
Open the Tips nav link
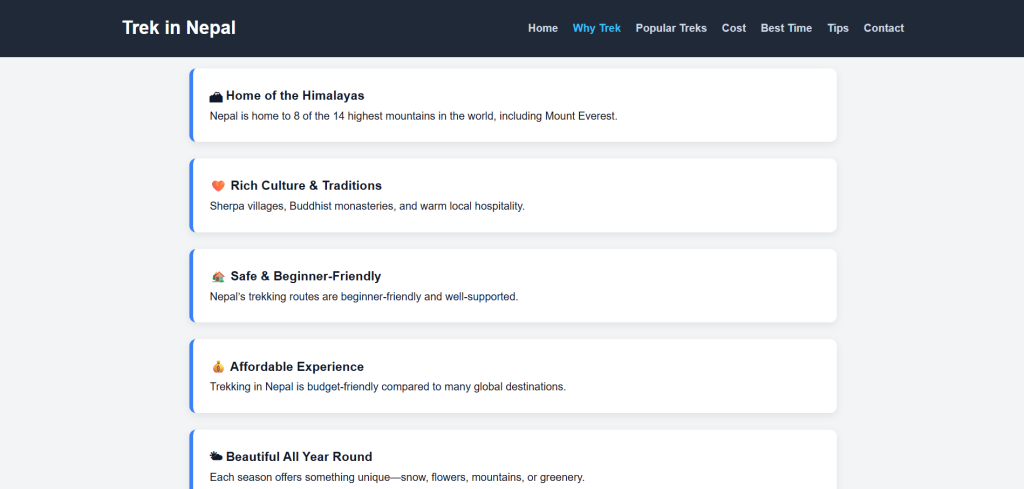[837, 28]
